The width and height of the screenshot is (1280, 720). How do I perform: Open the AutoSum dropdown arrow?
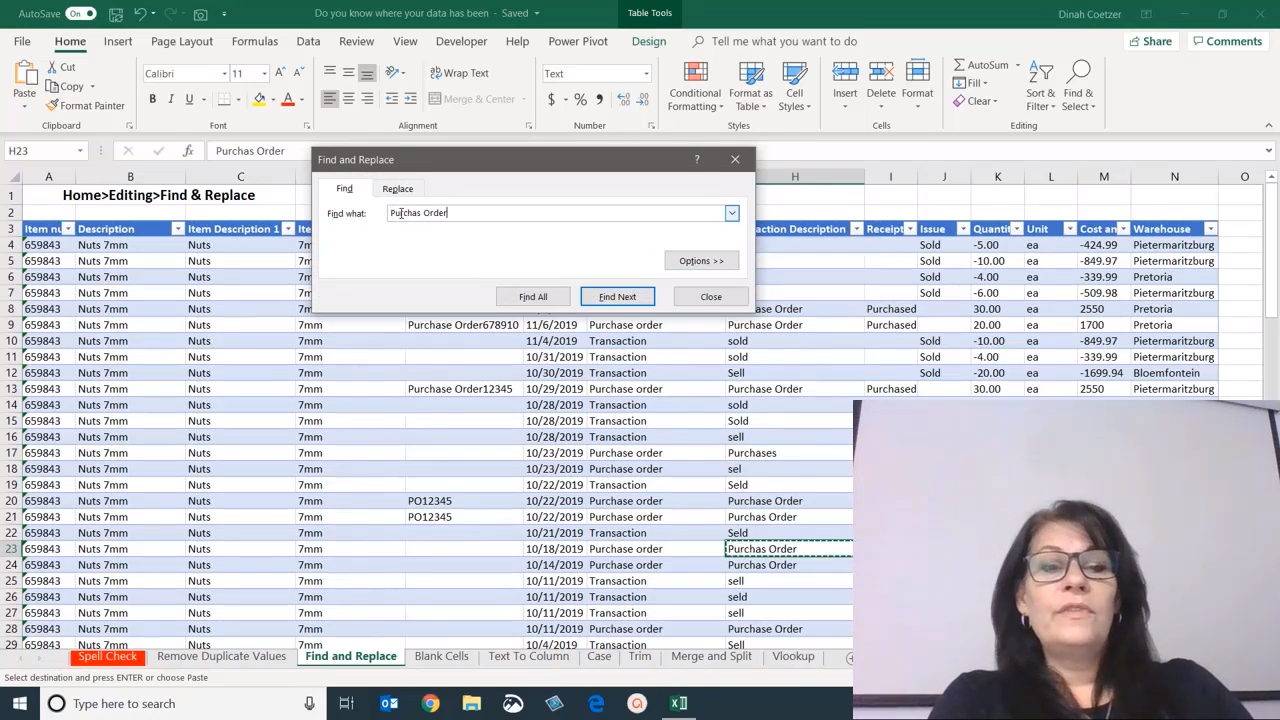pos(1017,66)
